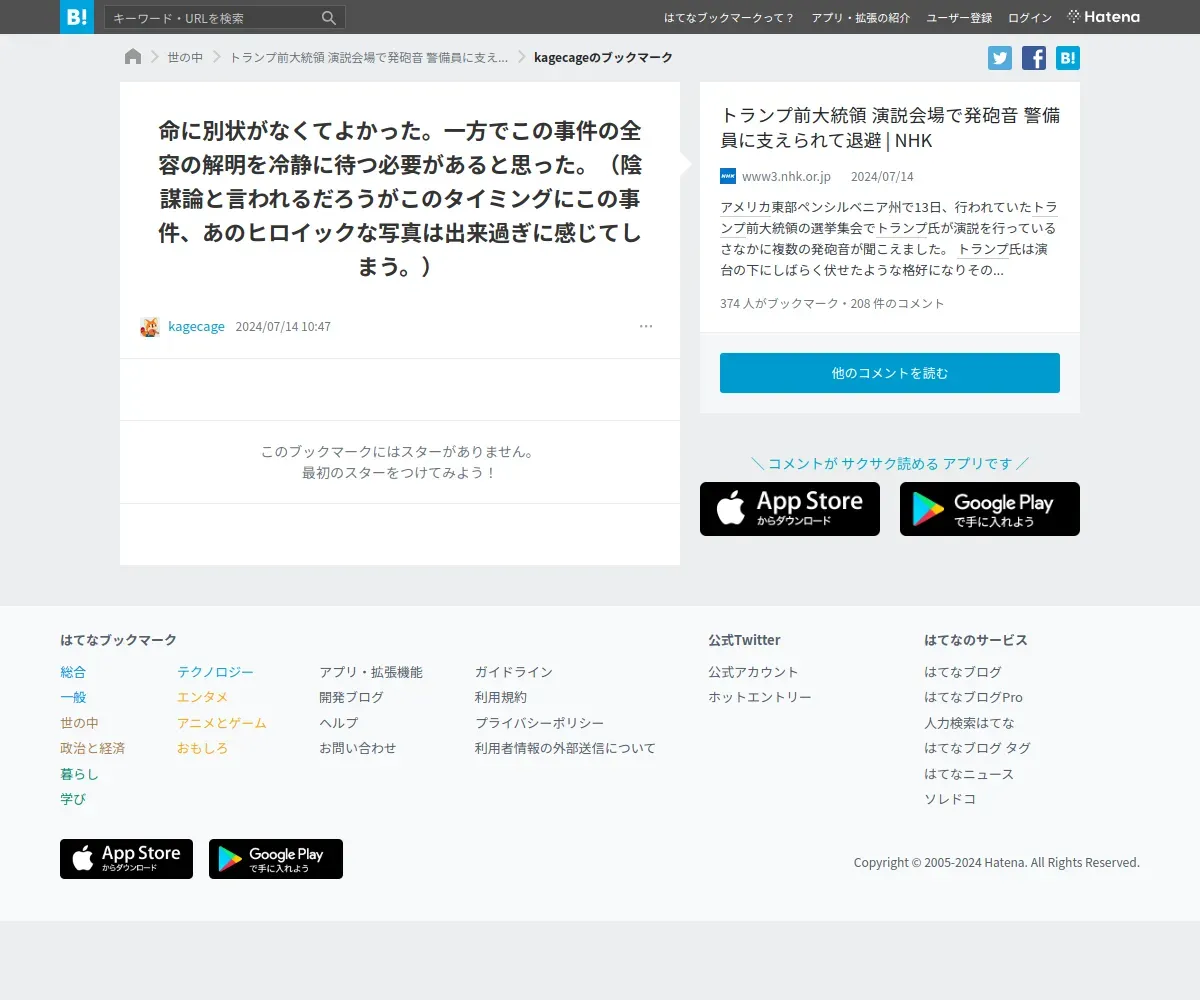
Task: Open はてなブックマークって？ header link
Action: pyautogui.click(x=729, y=18)
